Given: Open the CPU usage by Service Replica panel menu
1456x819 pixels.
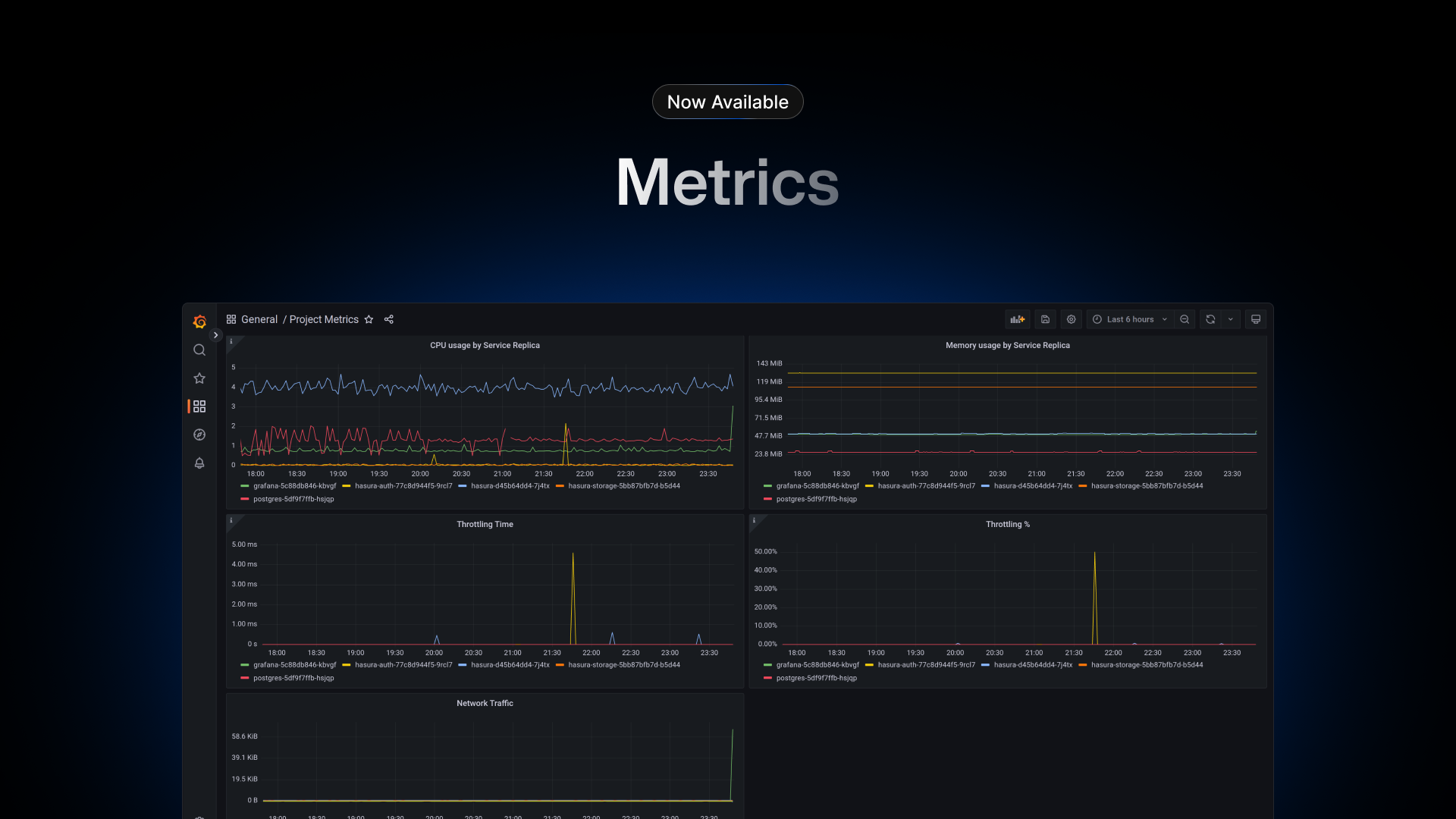Looking at the screenshot, I should (x=485, y=345).
